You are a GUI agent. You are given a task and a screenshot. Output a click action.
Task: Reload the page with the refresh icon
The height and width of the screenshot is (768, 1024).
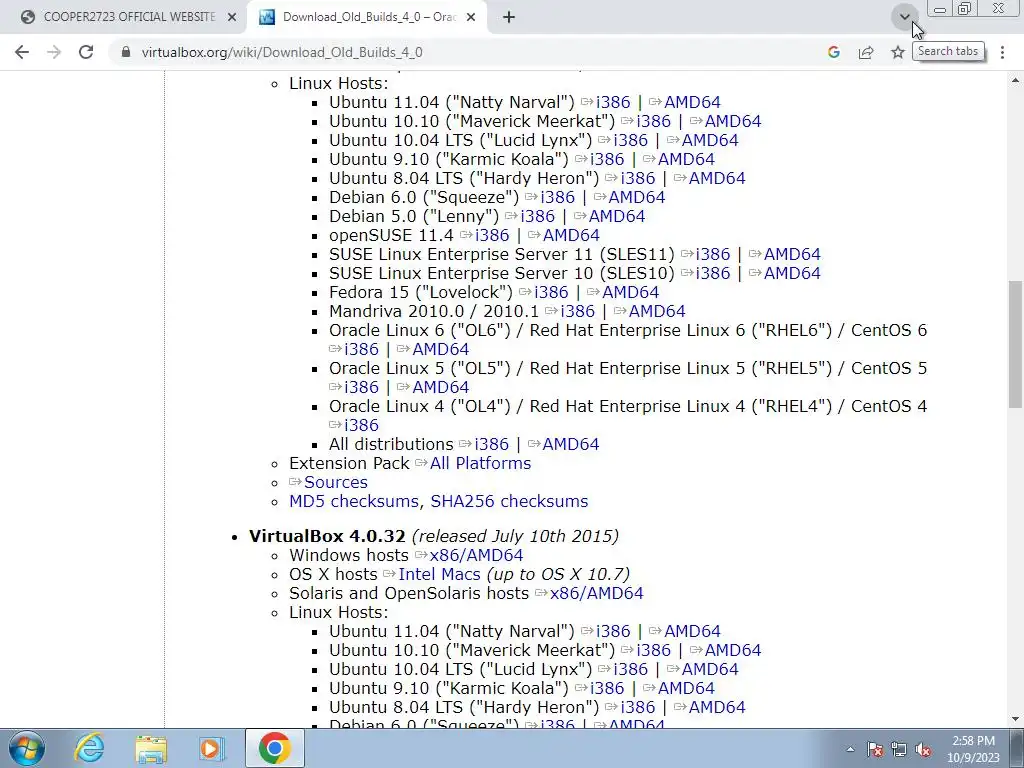[86, 52]
